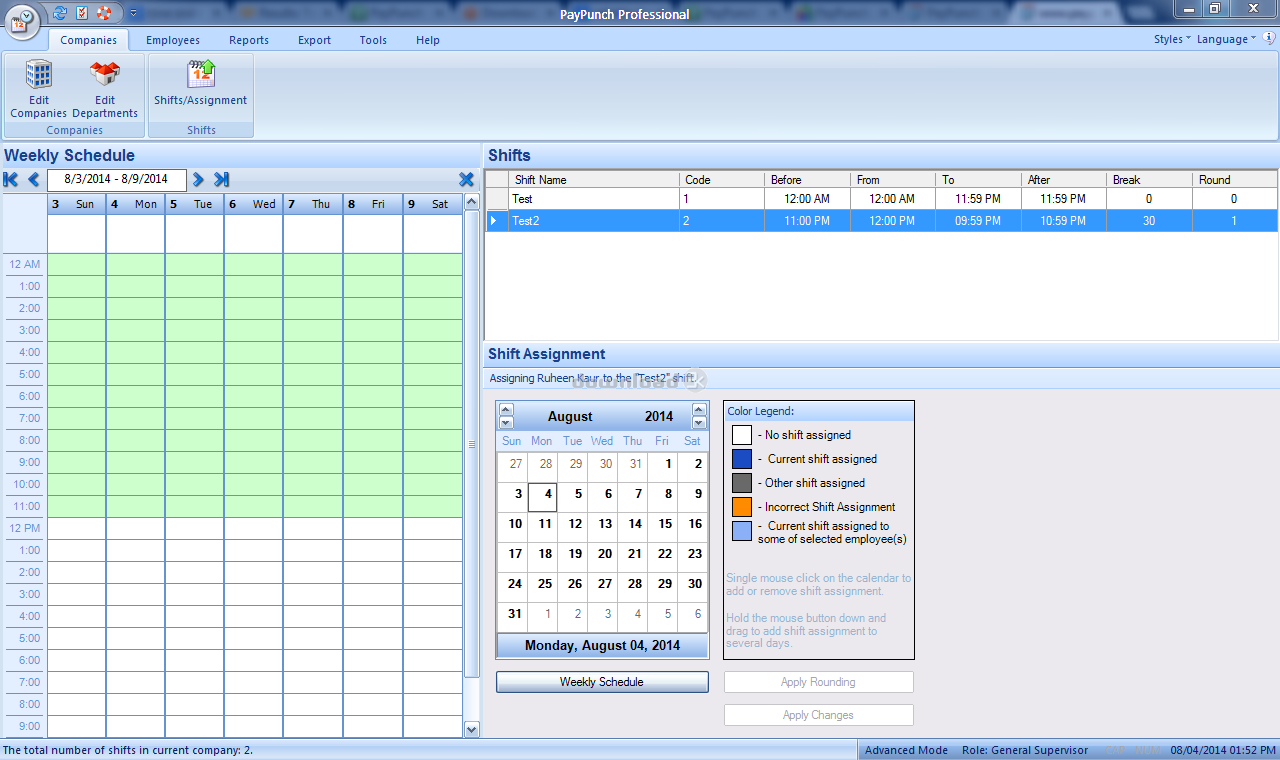Screen dimensions: 1280x760
Task: Click the refresh icon in quick access toolbar
Action: pos(60,13)
